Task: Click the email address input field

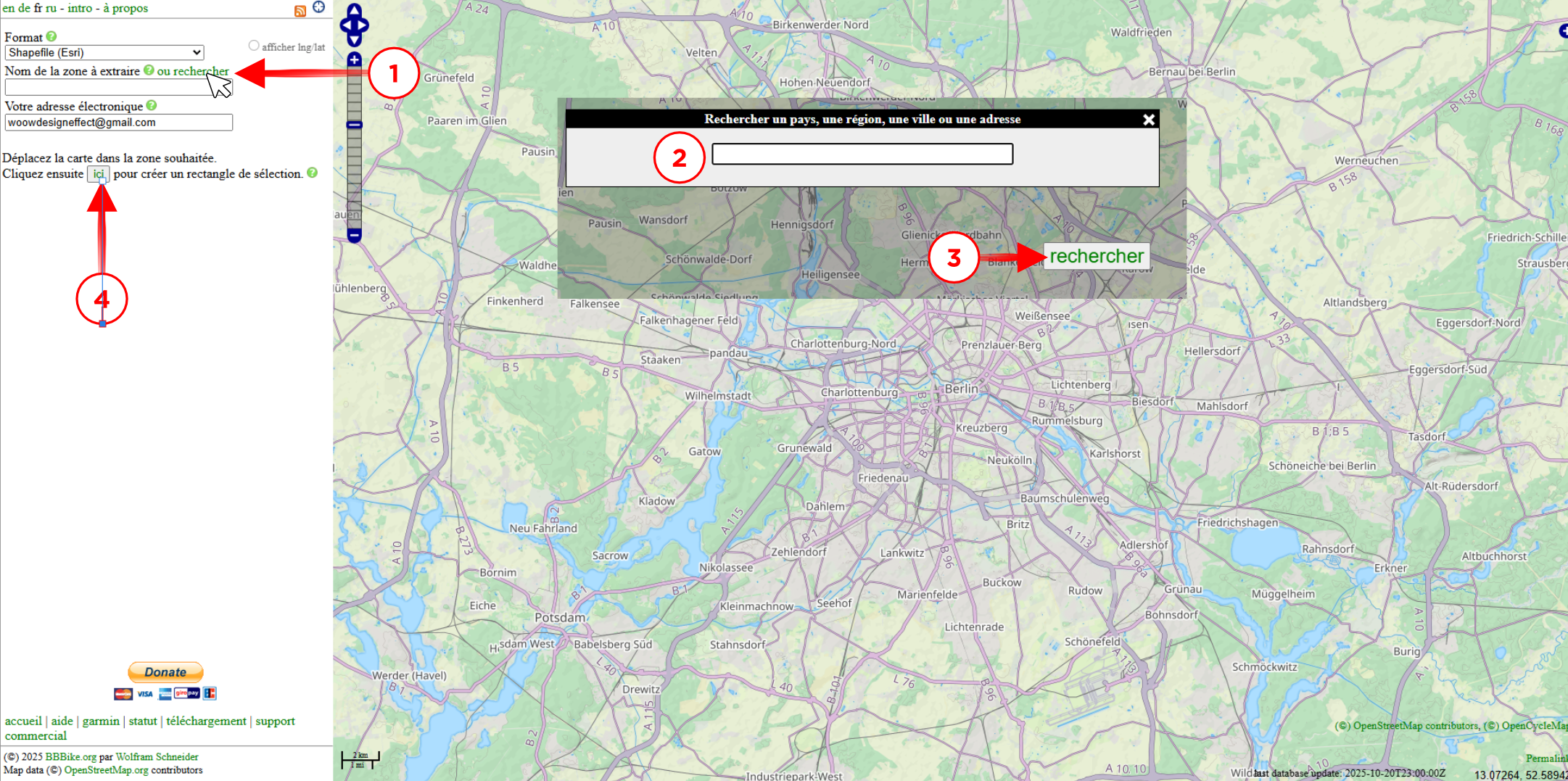Action: [118, 123]
